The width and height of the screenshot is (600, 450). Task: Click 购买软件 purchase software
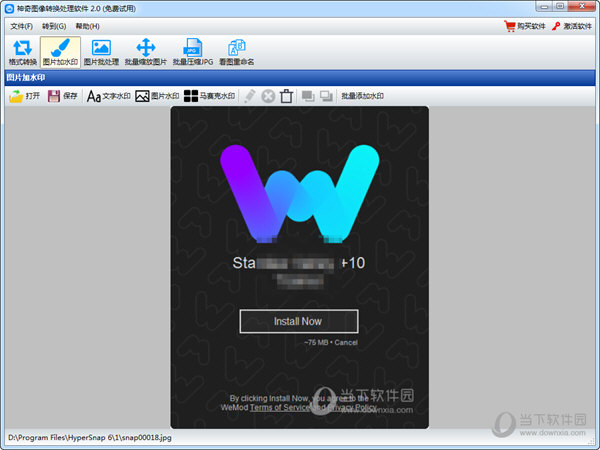[x=524, y=26]
